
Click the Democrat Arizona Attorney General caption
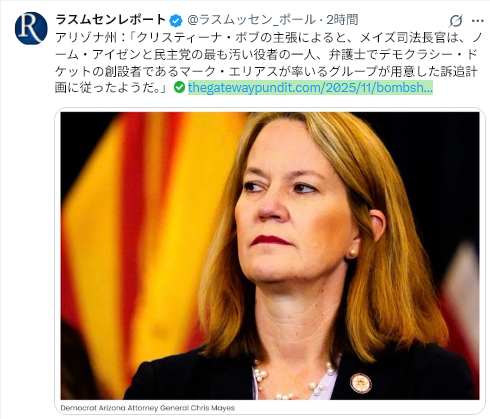point(148,408)
